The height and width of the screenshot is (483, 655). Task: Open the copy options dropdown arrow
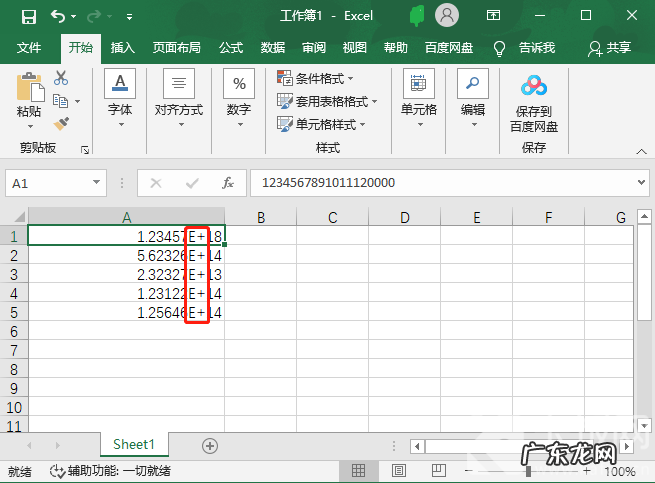78,101
